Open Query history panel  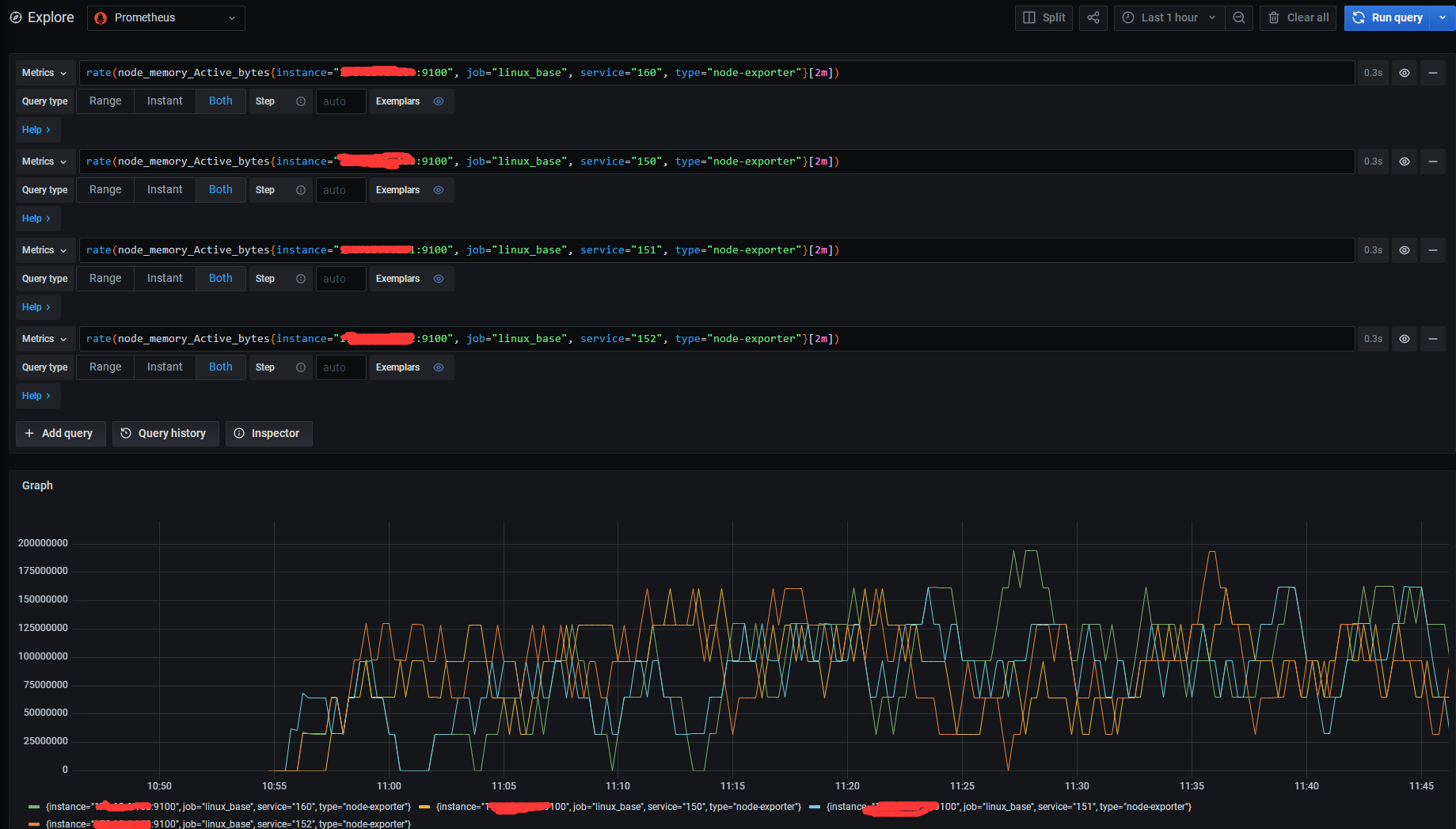point(165,433)
